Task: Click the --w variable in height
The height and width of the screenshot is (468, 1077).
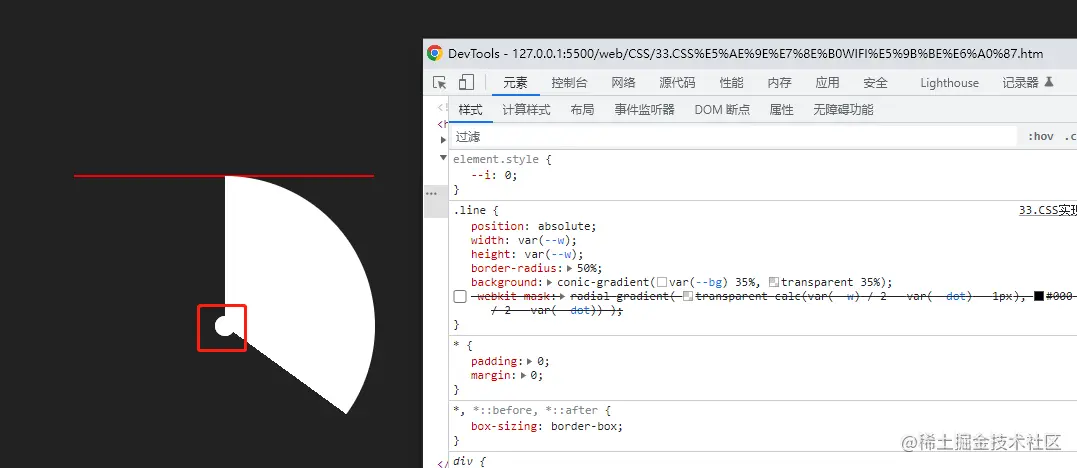Action: point(563,254)
